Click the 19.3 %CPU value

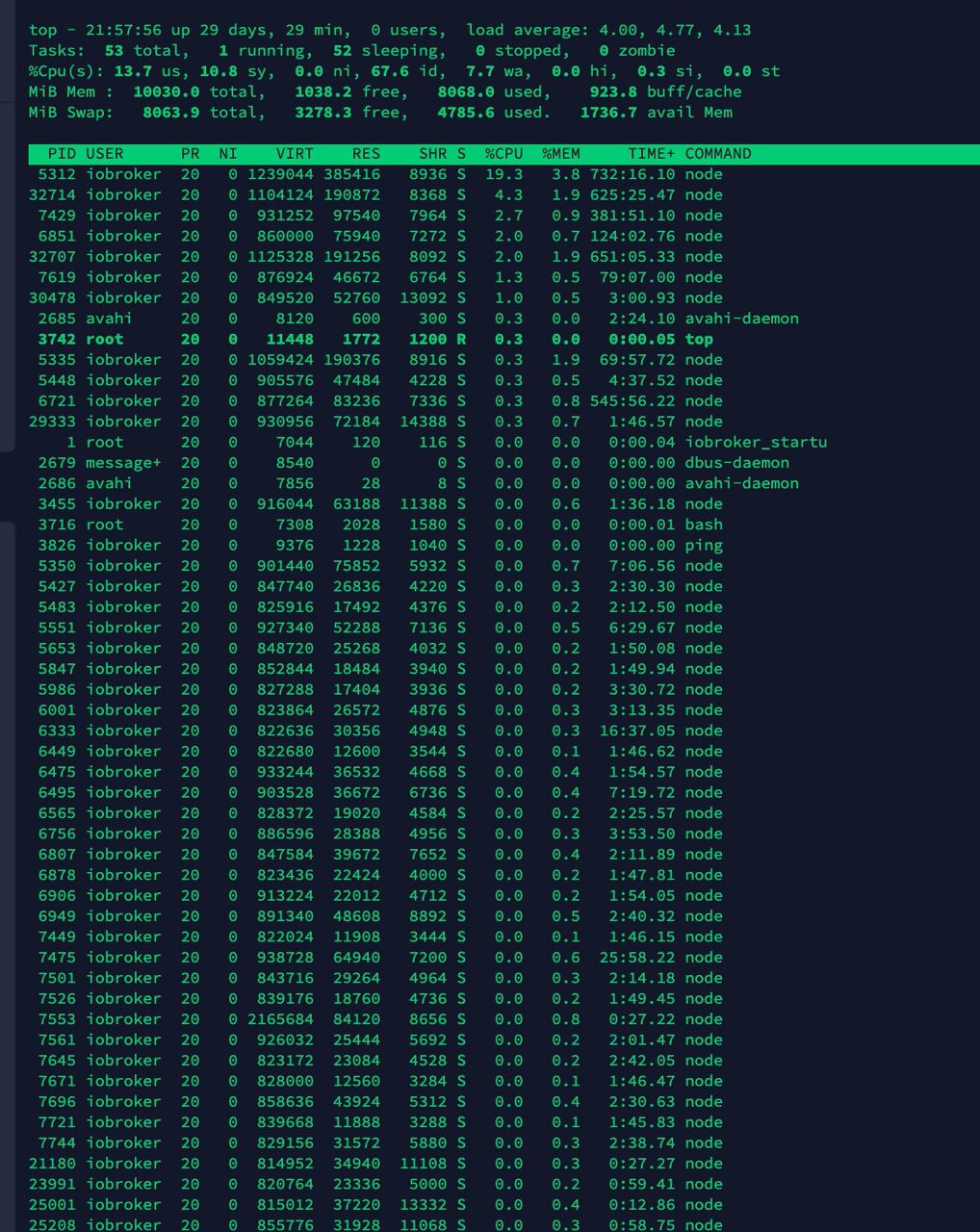click(503, 174)
